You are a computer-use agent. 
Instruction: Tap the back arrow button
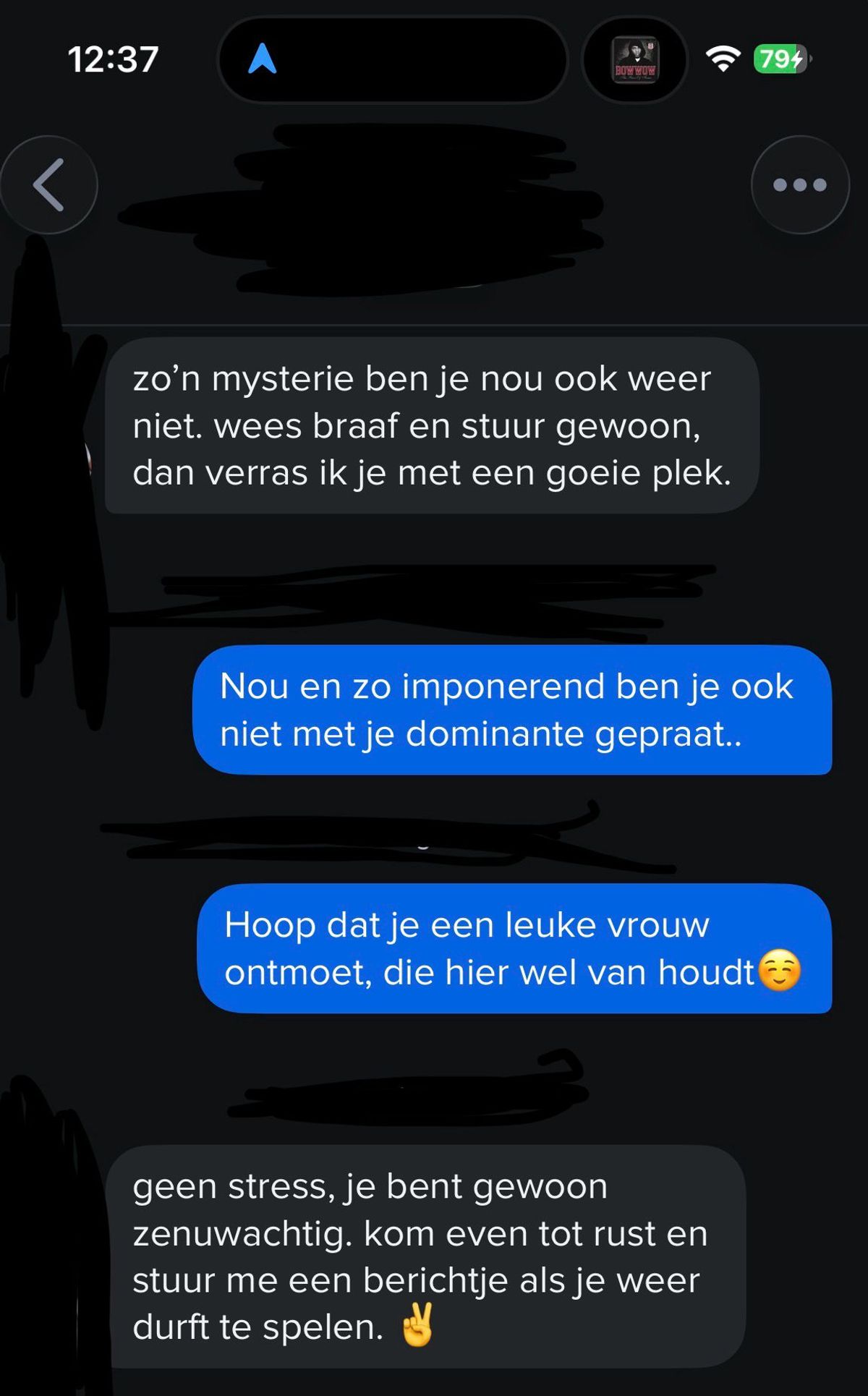coord(48,184)
